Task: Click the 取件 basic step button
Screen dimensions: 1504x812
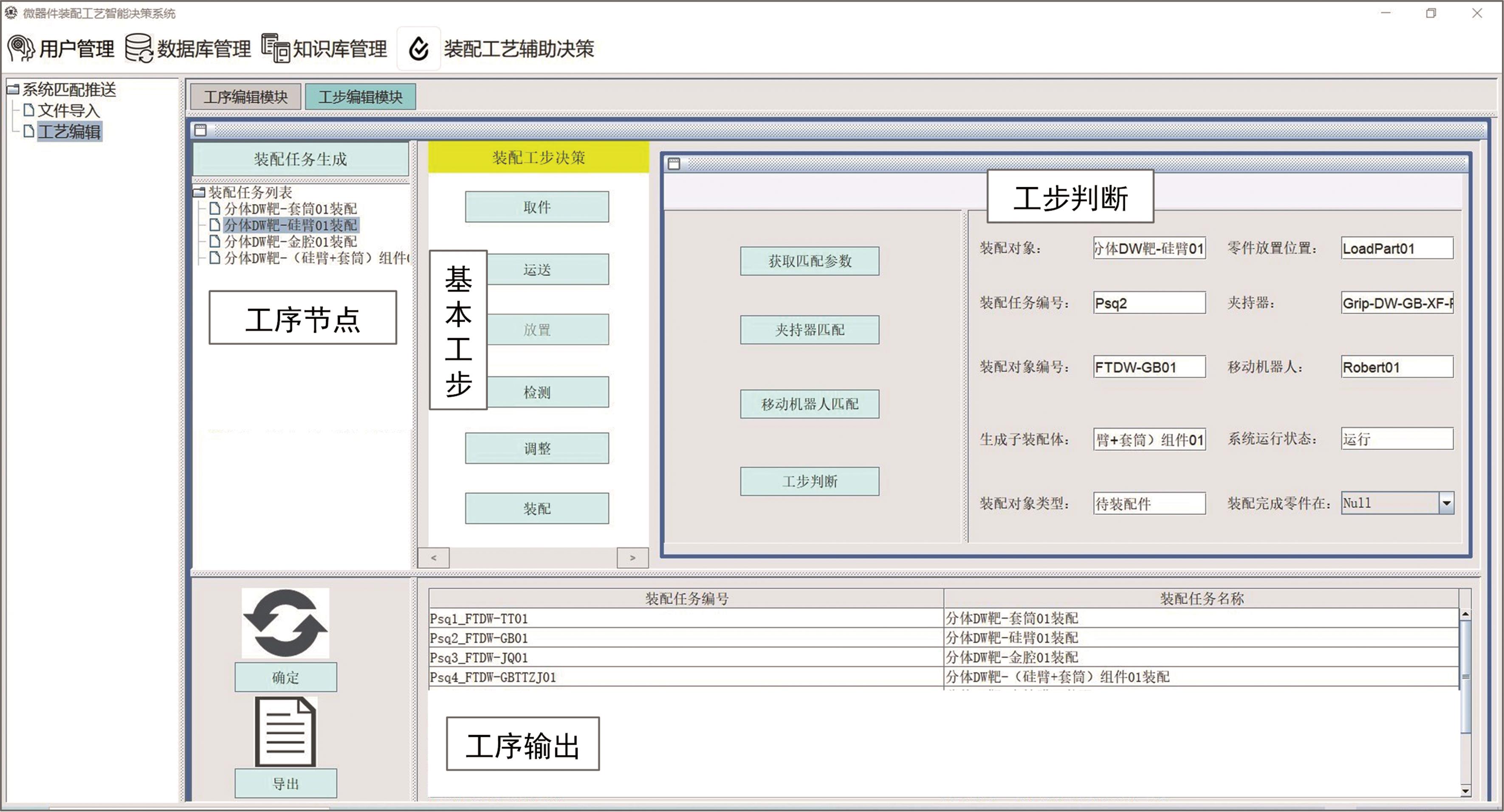Action: tap(536, 207)
